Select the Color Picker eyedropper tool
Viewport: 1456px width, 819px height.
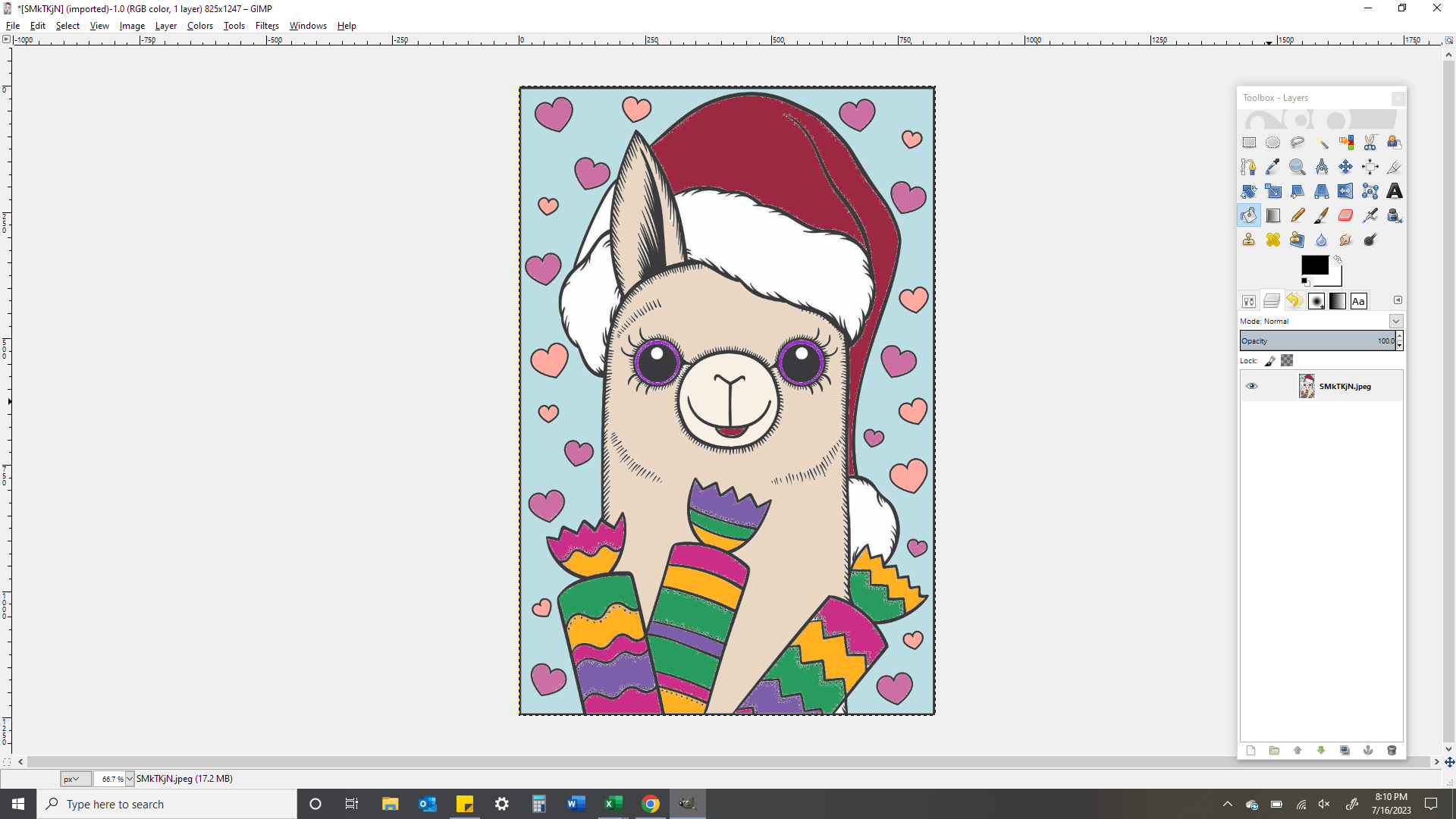(x=1273, y=167)
